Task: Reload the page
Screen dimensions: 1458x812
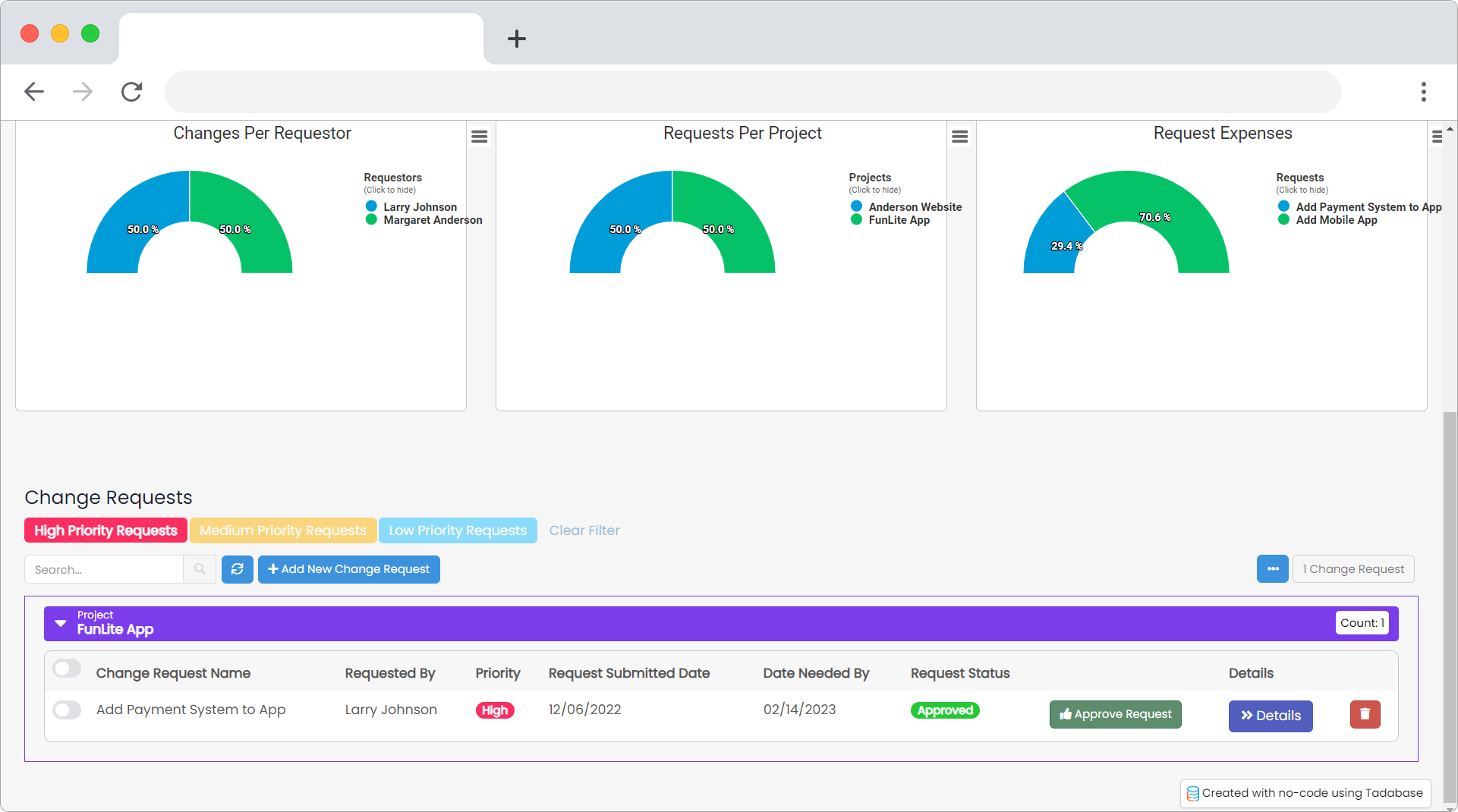Action: click(x=132, y=92)
